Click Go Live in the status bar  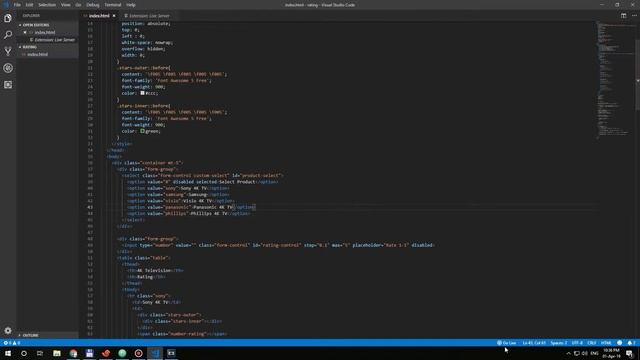pyautogui.click(x=507, y=343)
